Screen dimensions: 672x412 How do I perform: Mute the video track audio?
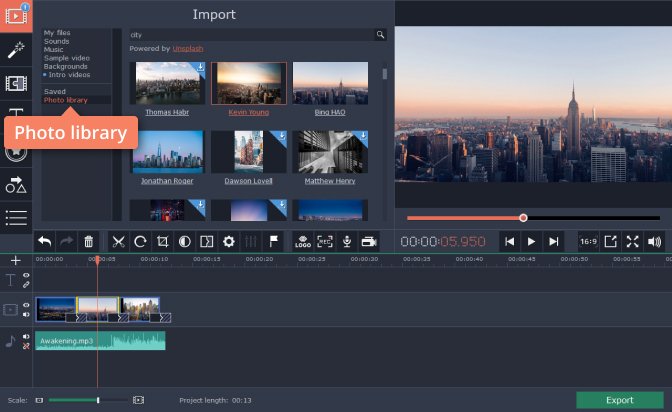(26, 314)
